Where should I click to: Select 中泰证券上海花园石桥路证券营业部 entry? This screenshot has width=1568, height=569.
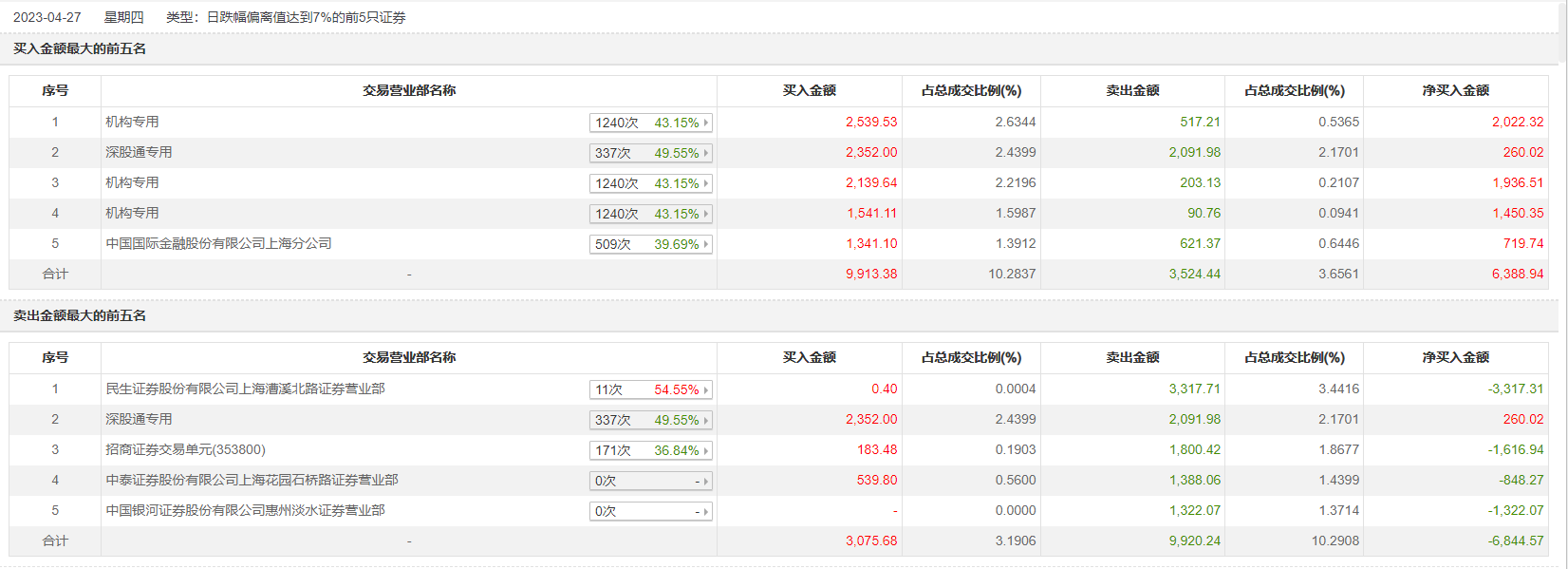pos(252,480)
